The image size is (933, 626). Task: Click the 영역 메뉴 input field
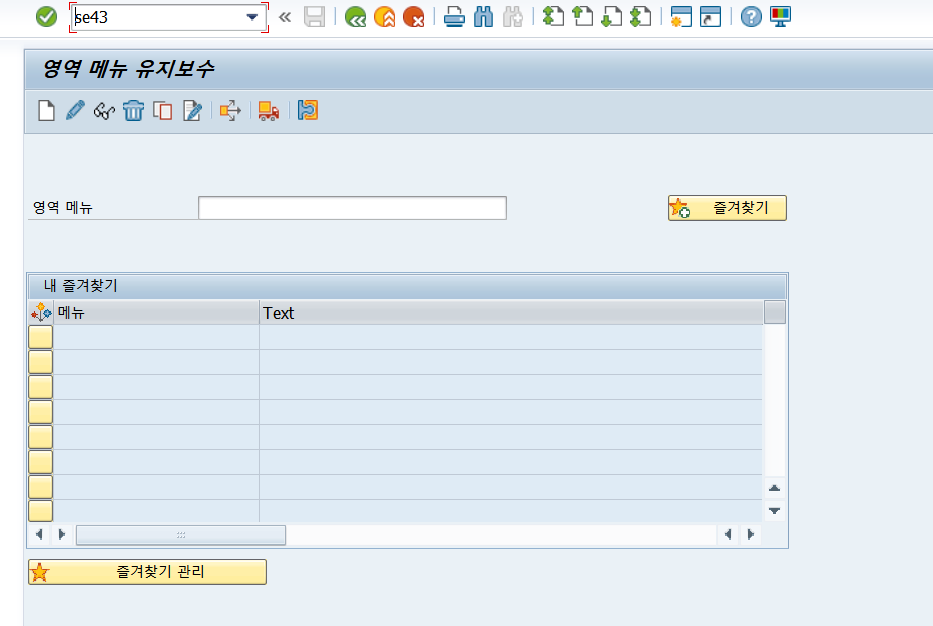352,208
